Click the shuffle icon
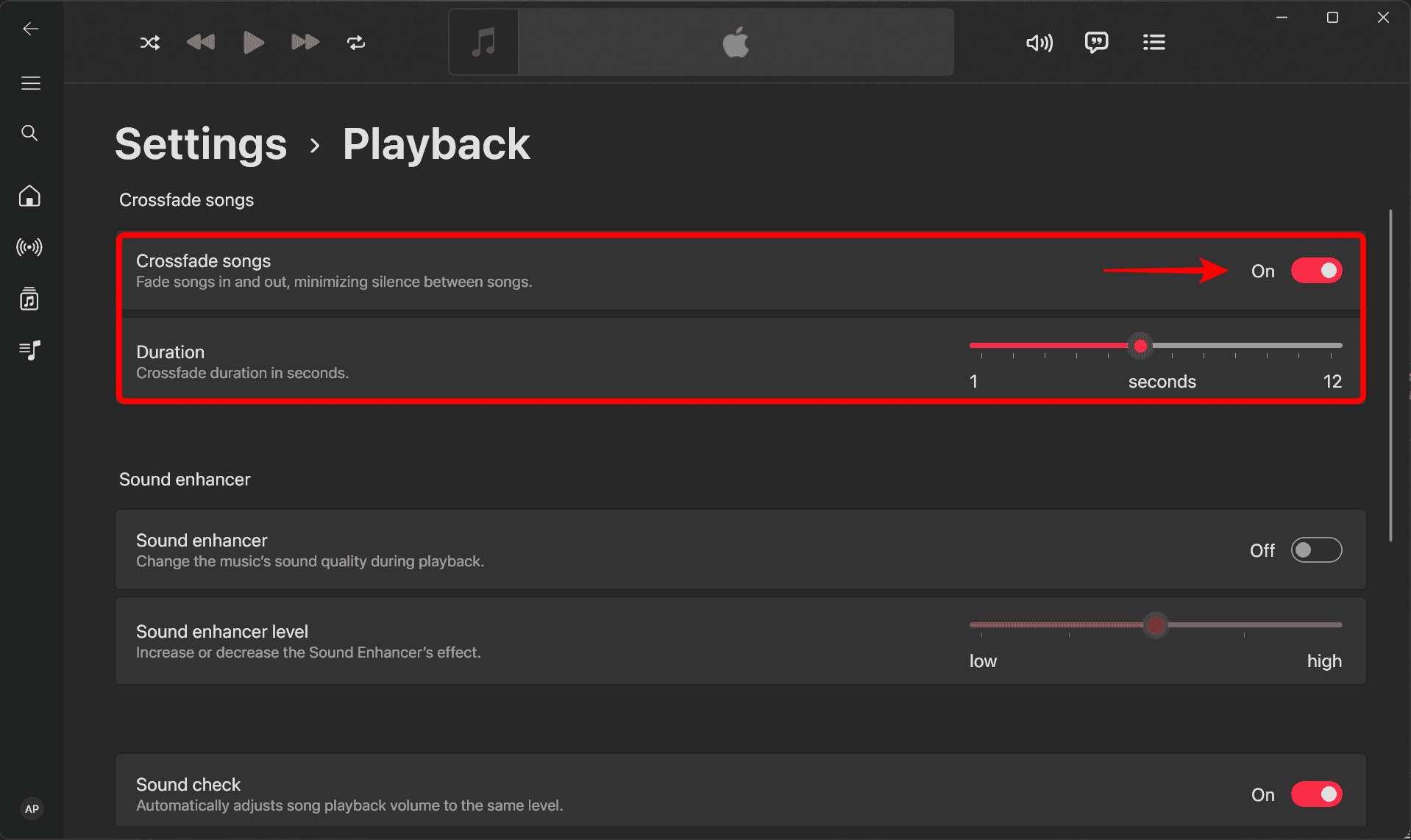1411x840 pixels. pos(150,43)
